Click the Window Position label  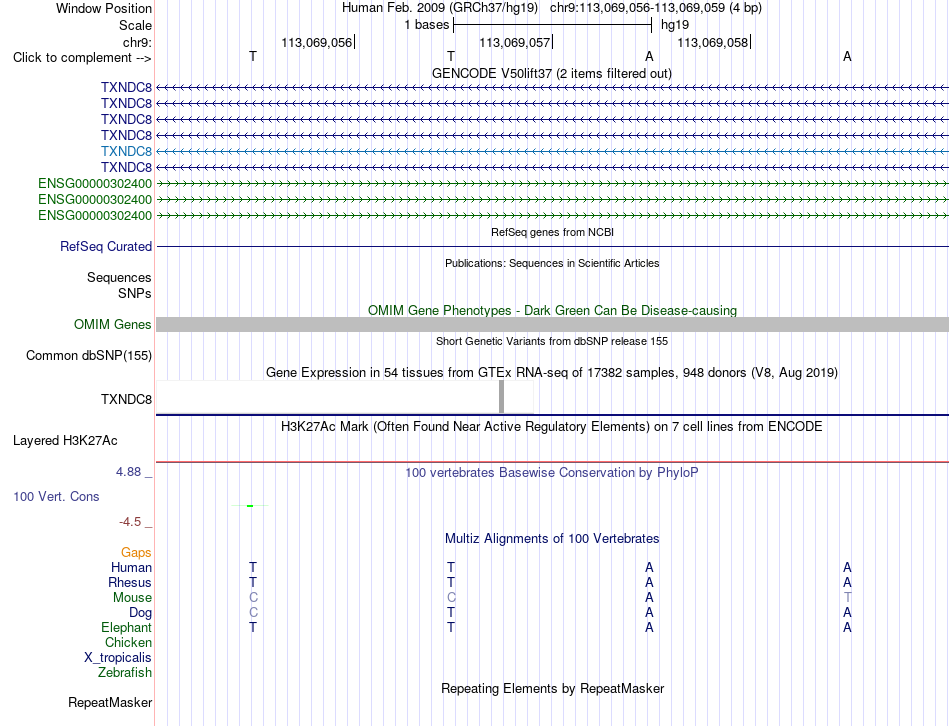tap(104, 8)
